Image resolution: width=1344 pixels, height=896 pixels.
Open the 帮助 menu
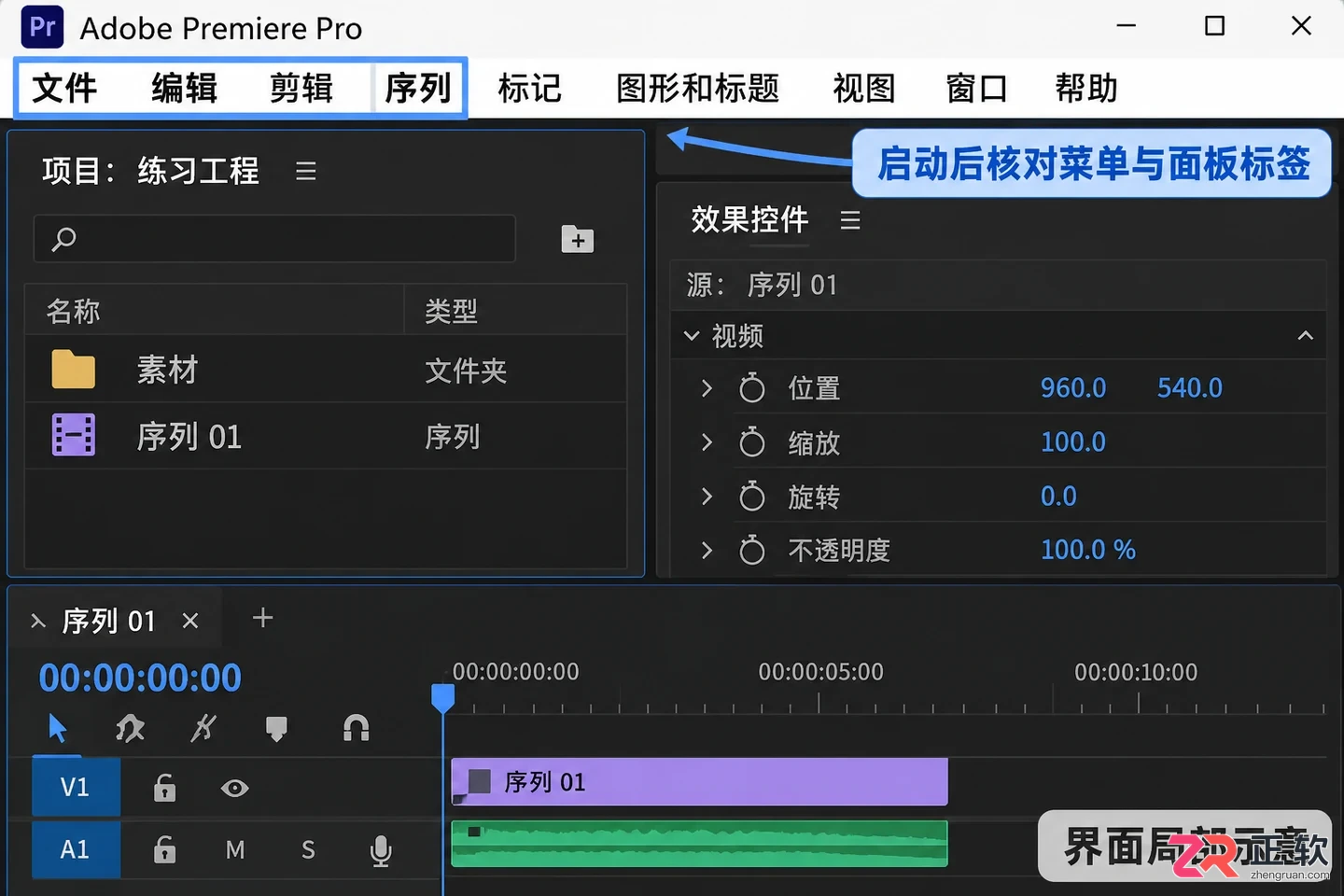(1086, 89)
